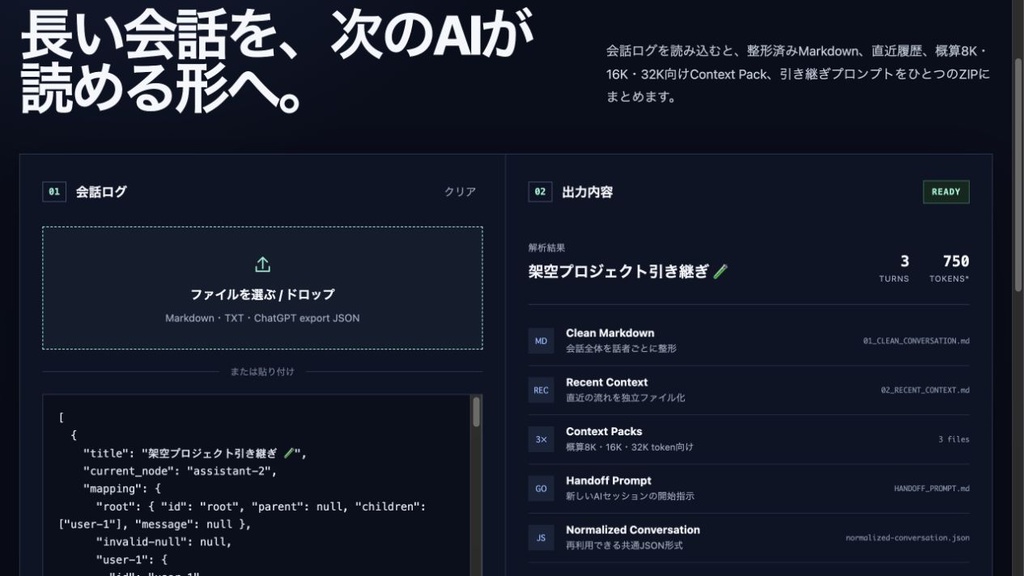The height and width of the screenshot is (576, 1024).
Task: Click the 解析結果 label
Action: [x=547, y=248]
